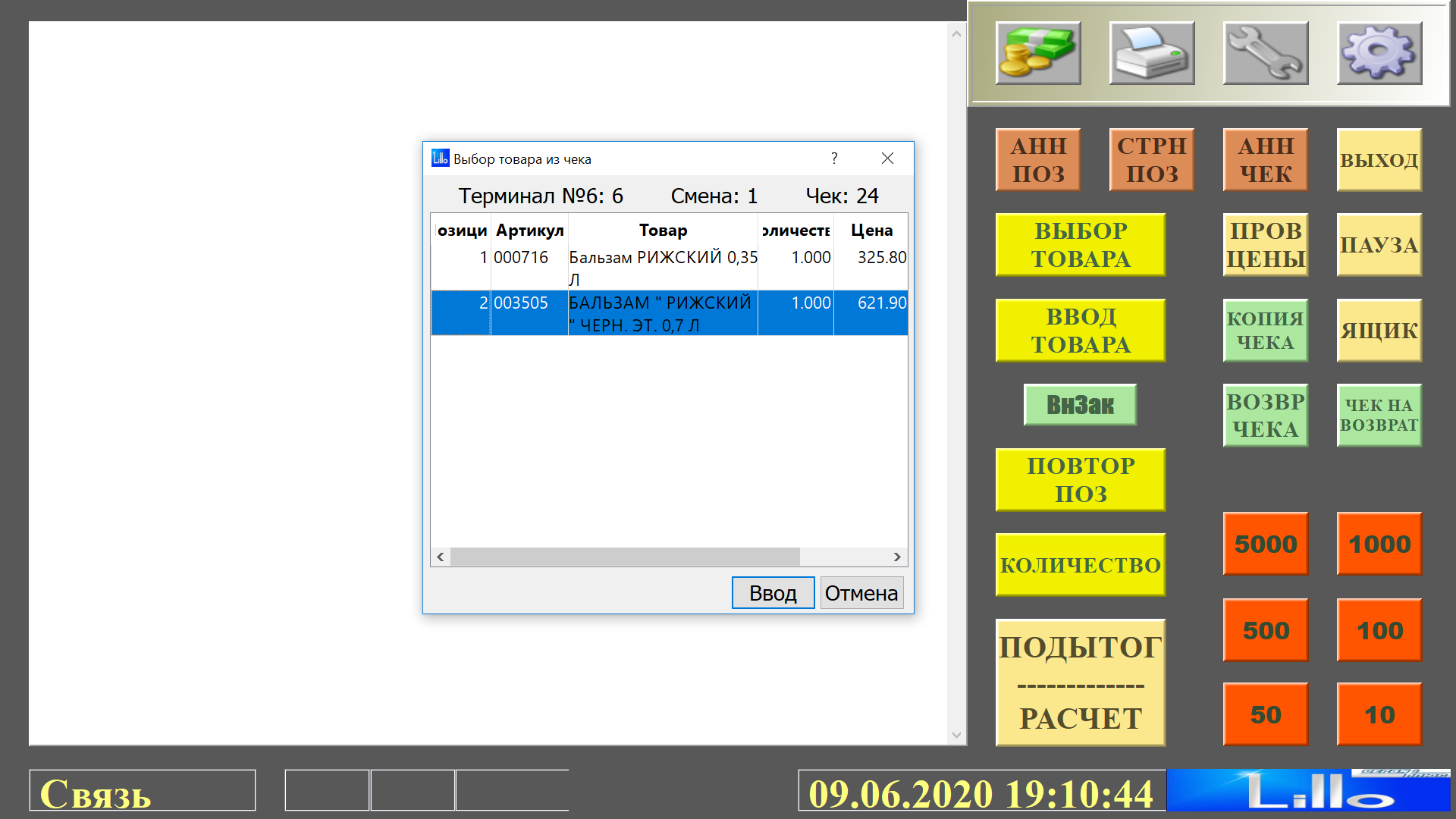Tap the 5000 banknote button

[x=1265, y=544]
